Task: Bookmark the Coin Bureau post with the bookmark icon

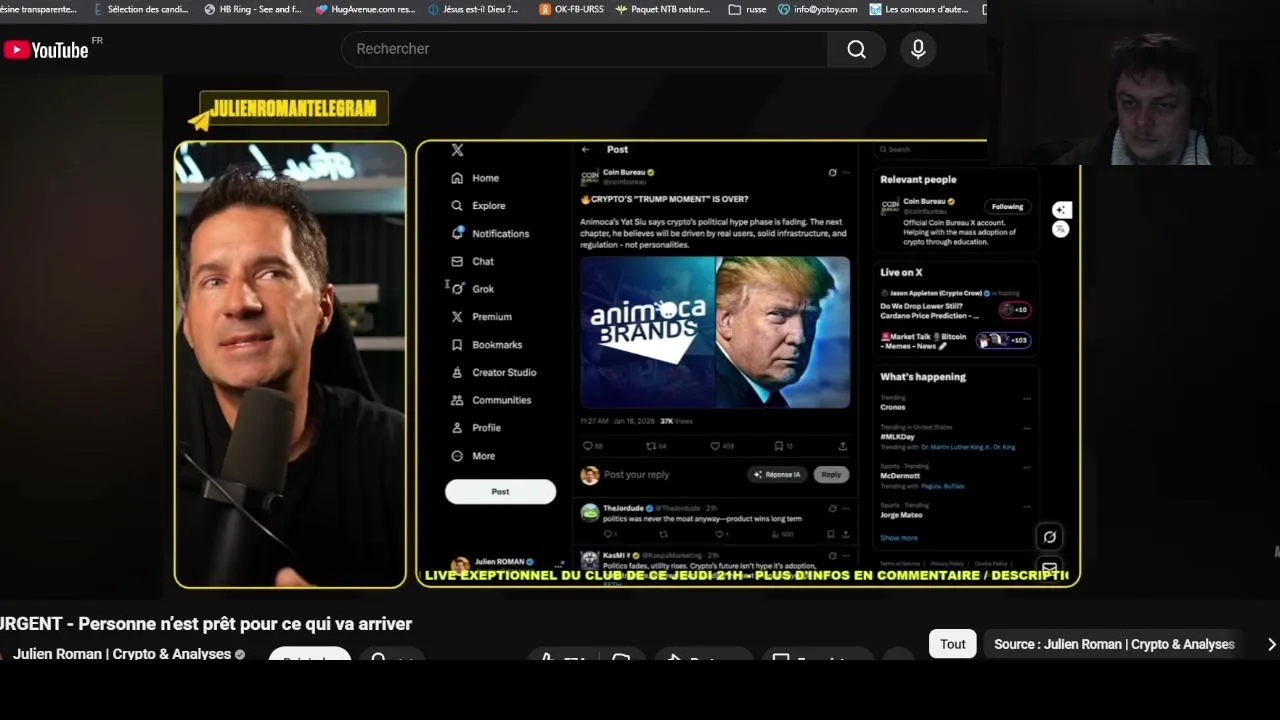Action: tap(779, 446)
